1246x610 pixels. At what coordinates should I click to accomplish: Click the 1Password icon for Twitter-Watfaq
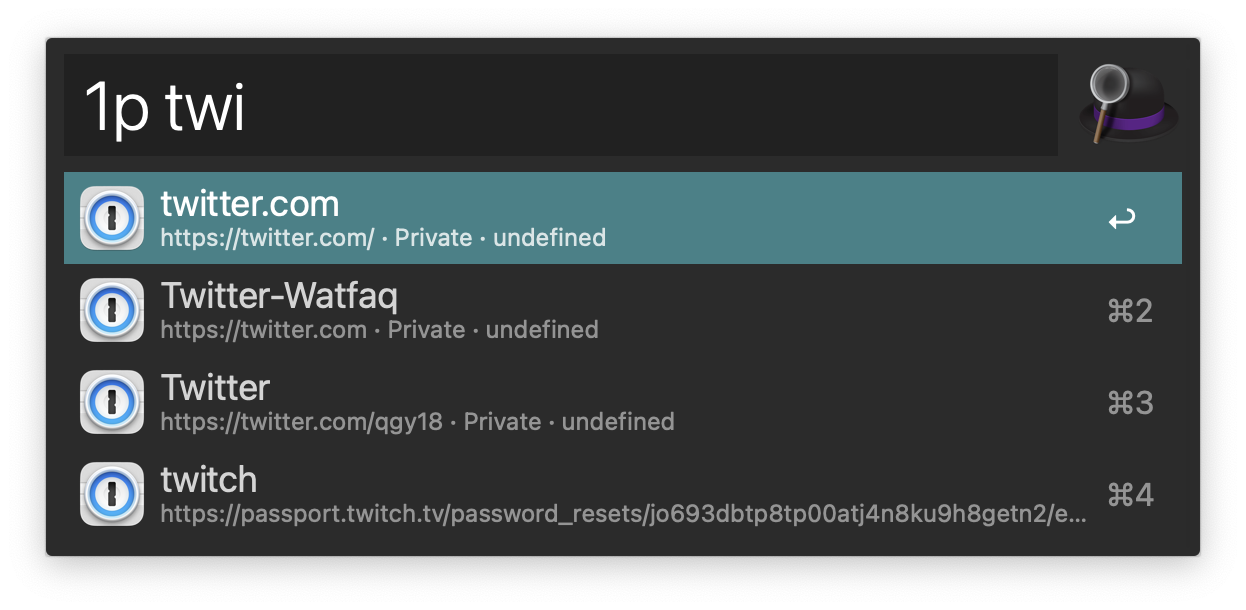(112, 310)
